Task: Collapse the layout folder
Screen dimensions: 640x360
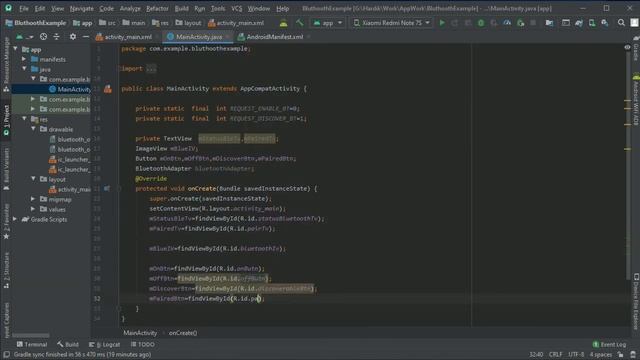Action: pyautogui.click(x=33, y=179)
